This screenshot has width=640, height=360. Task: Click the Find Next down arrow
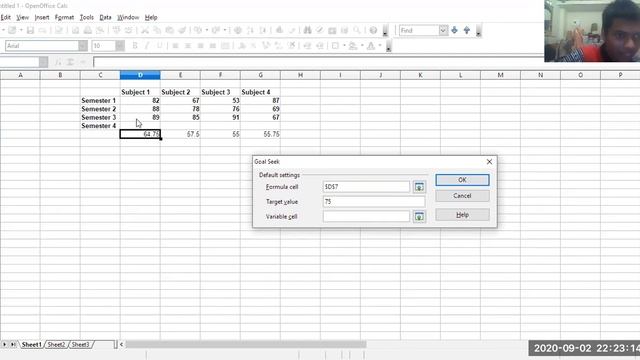pos(454,30)
